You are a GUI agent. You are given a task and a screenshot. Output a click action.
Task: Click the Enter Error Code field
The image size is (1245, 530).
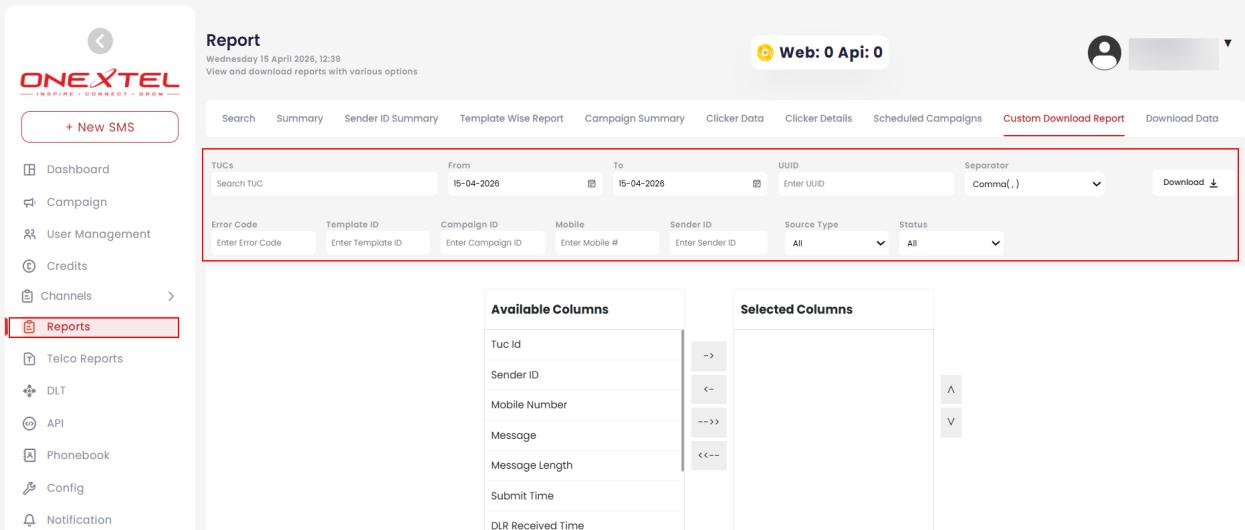263,243
